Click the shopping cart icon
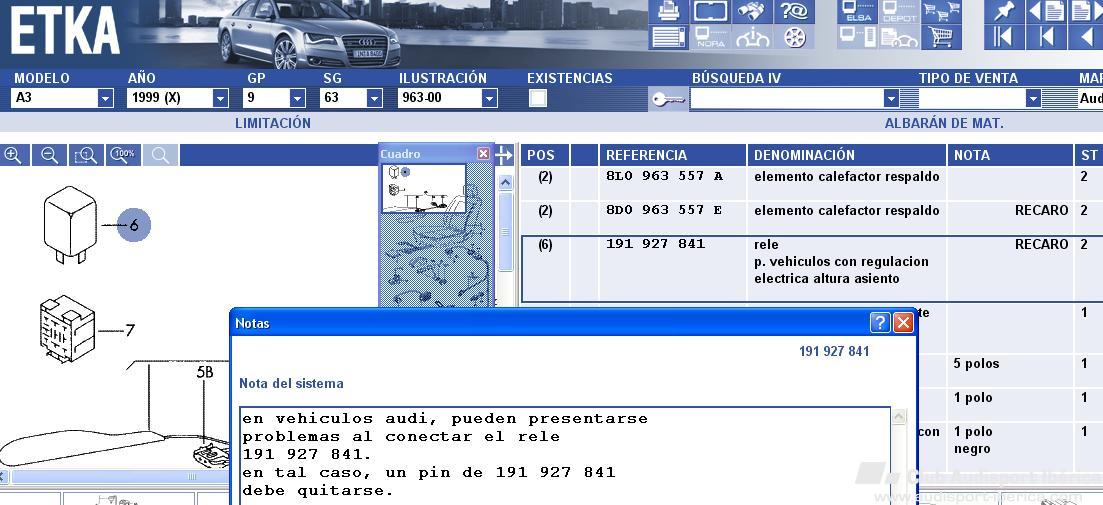 [x=940, y=38]
